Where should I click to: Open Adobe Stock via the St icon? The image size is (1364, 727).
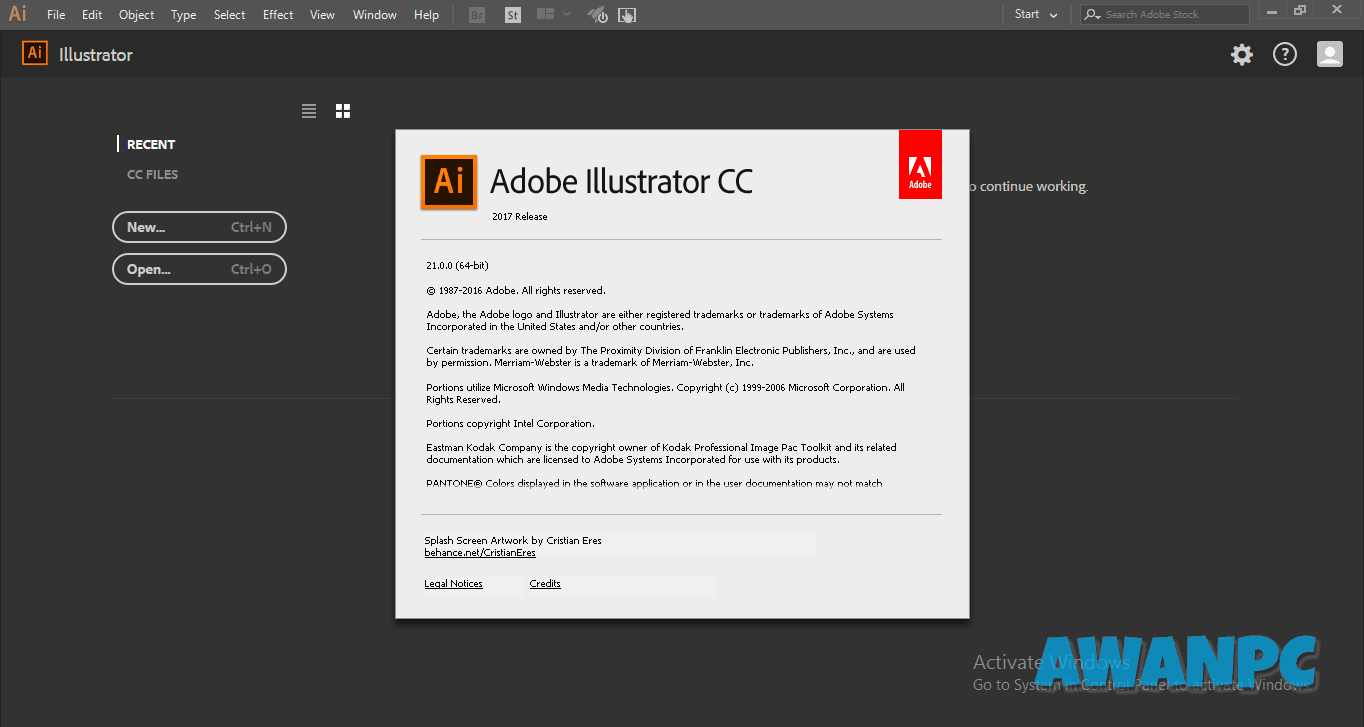click(513, 15)
